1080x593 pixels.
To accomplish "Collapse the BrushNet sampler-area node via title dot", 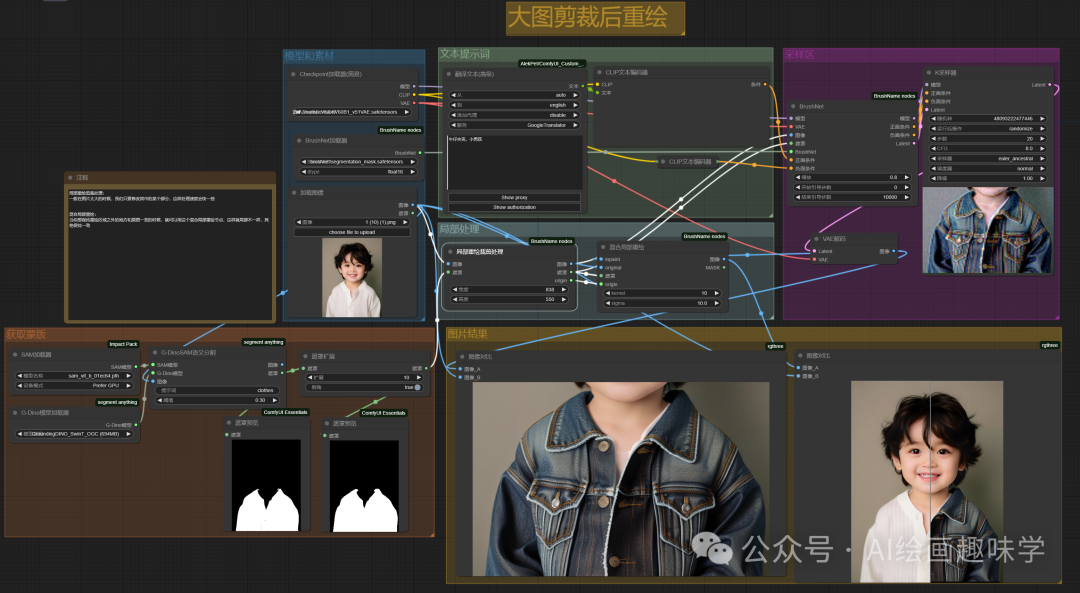I will [x=793, y=107].
